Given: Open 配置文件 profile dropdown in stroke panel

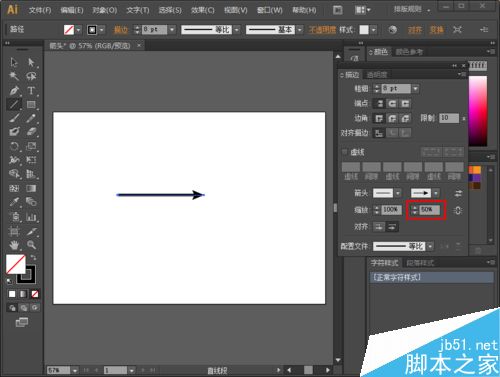Looking at the screenshot, I should click(x=430, y=246).
